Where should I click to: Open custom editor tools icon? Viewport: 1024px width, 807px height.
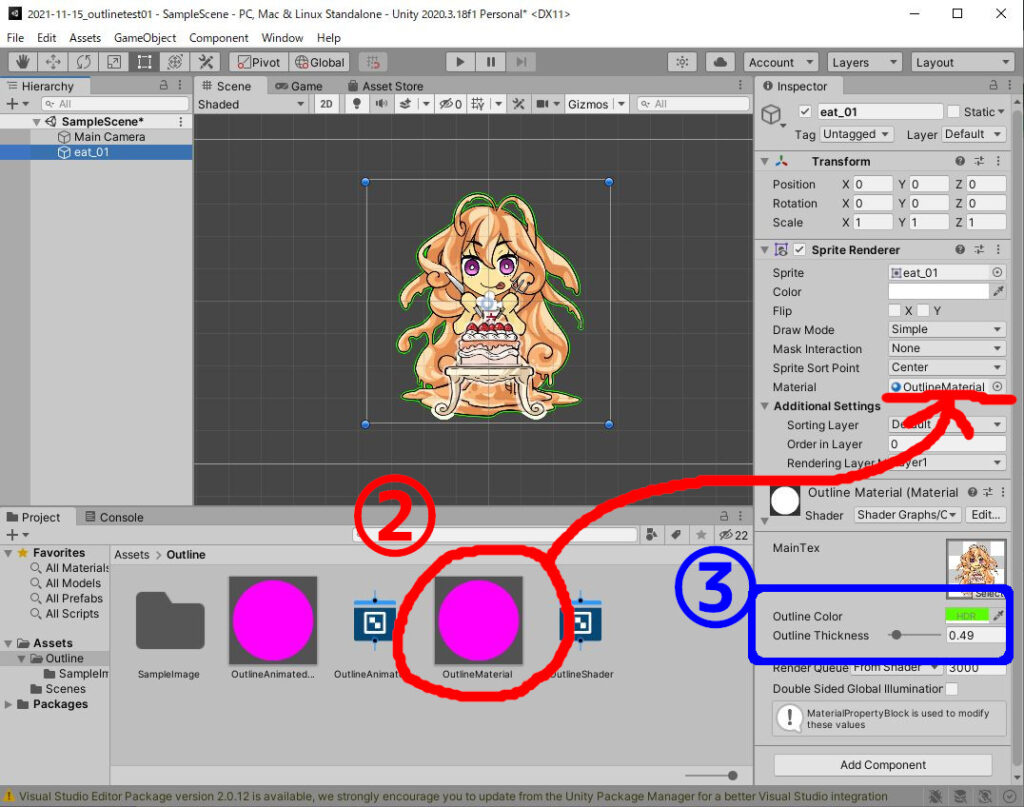206,62
